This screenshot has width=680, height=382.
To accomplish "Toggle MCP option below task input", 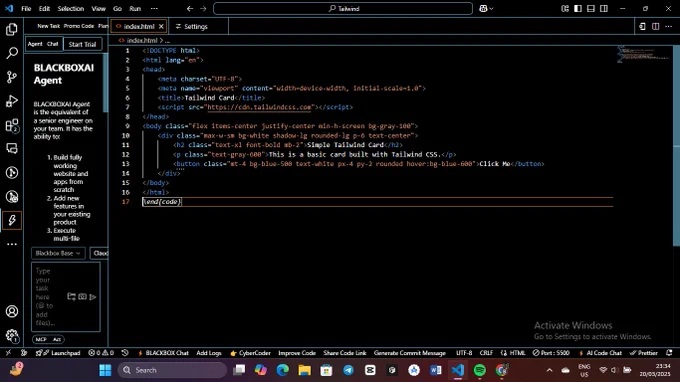I will tap(41, 340).
